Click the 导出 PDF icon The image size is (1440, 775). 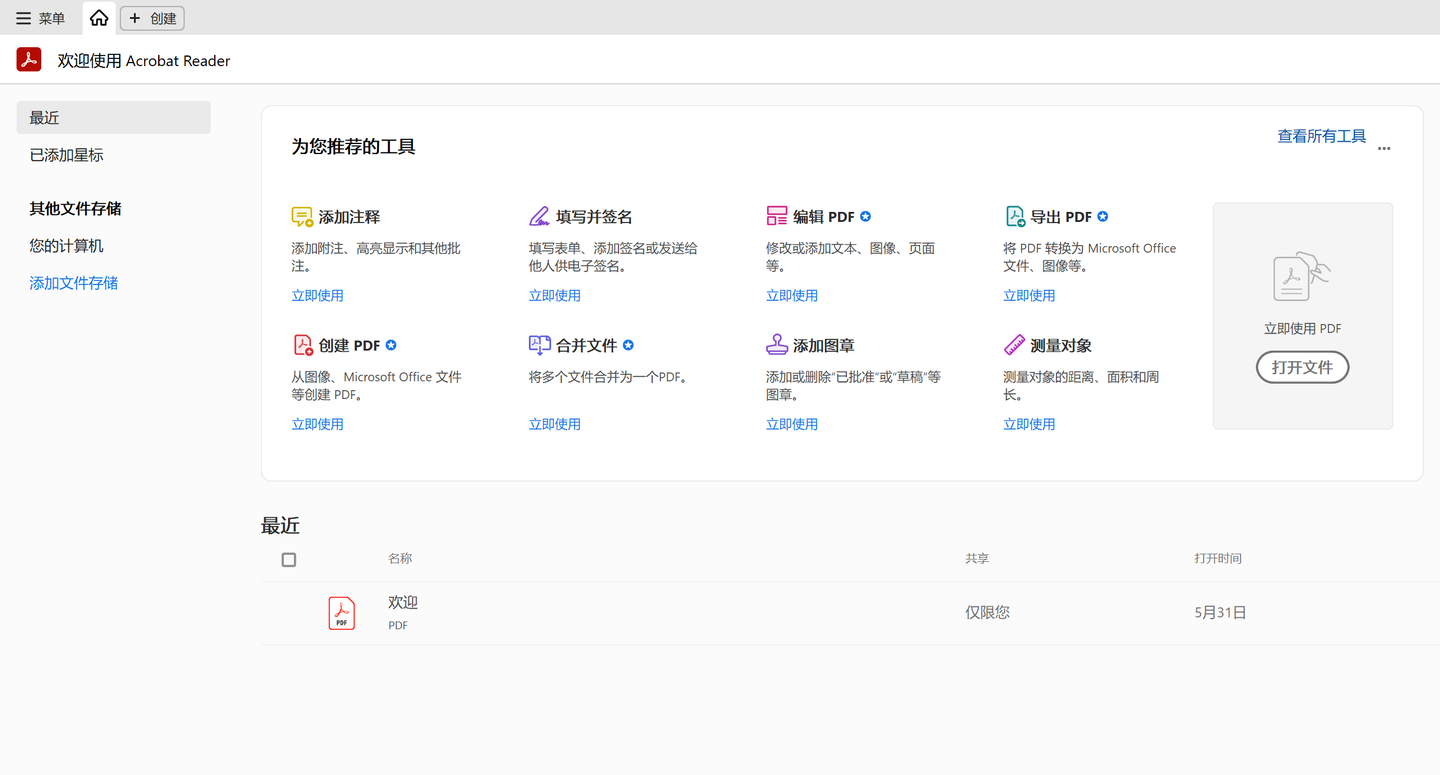pos(1015,217)
